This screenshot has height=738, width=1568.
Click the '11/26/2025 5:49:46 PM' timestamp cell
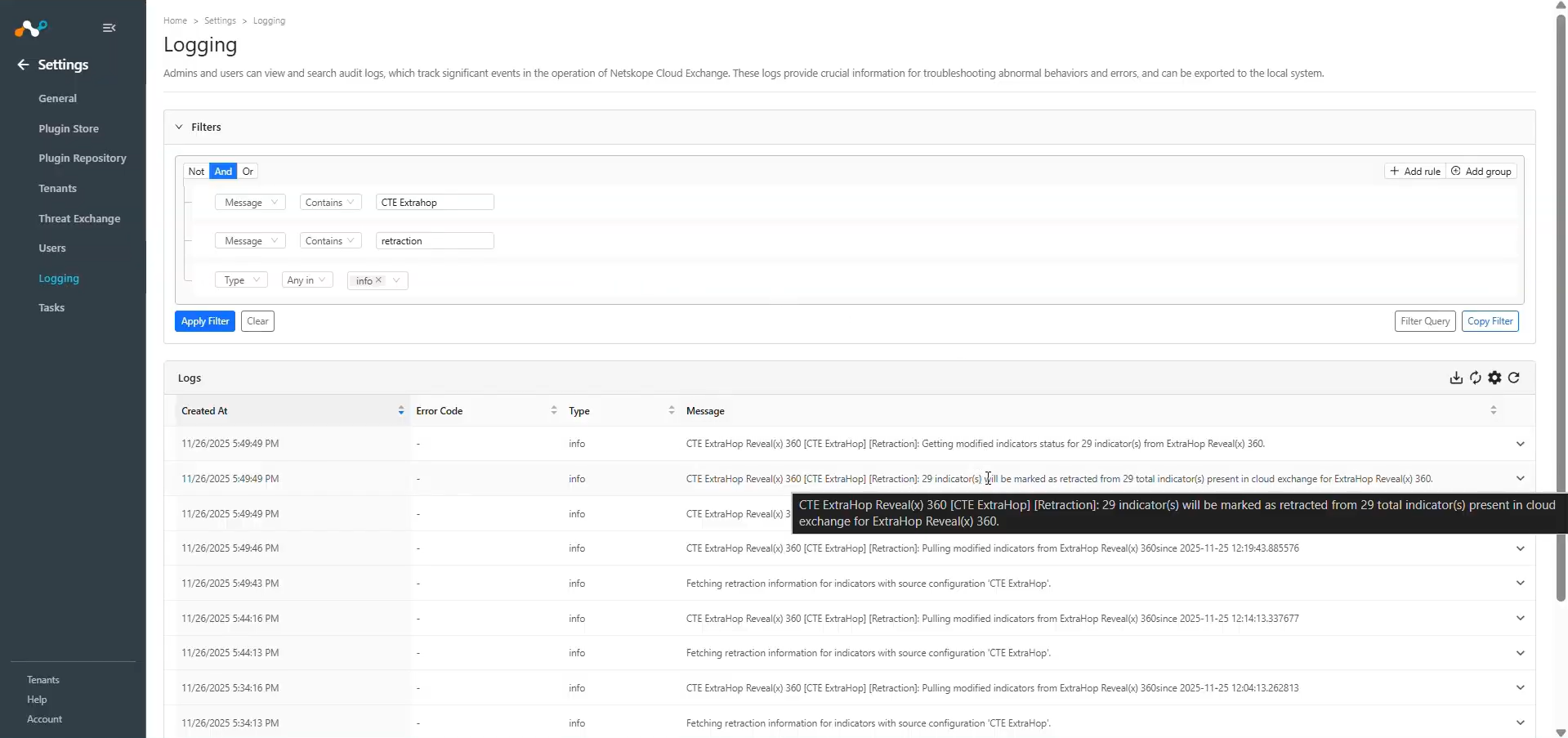point(230,548)
